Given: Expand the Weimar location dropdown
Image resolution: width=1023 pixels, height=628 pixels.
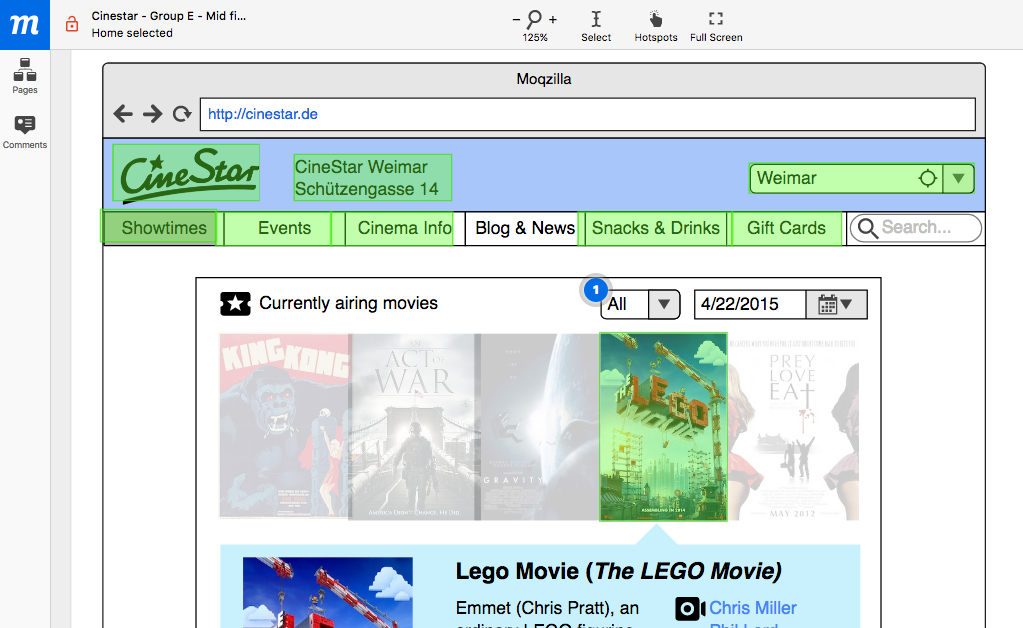Looking at the screenshot, I should pos(958,179).
